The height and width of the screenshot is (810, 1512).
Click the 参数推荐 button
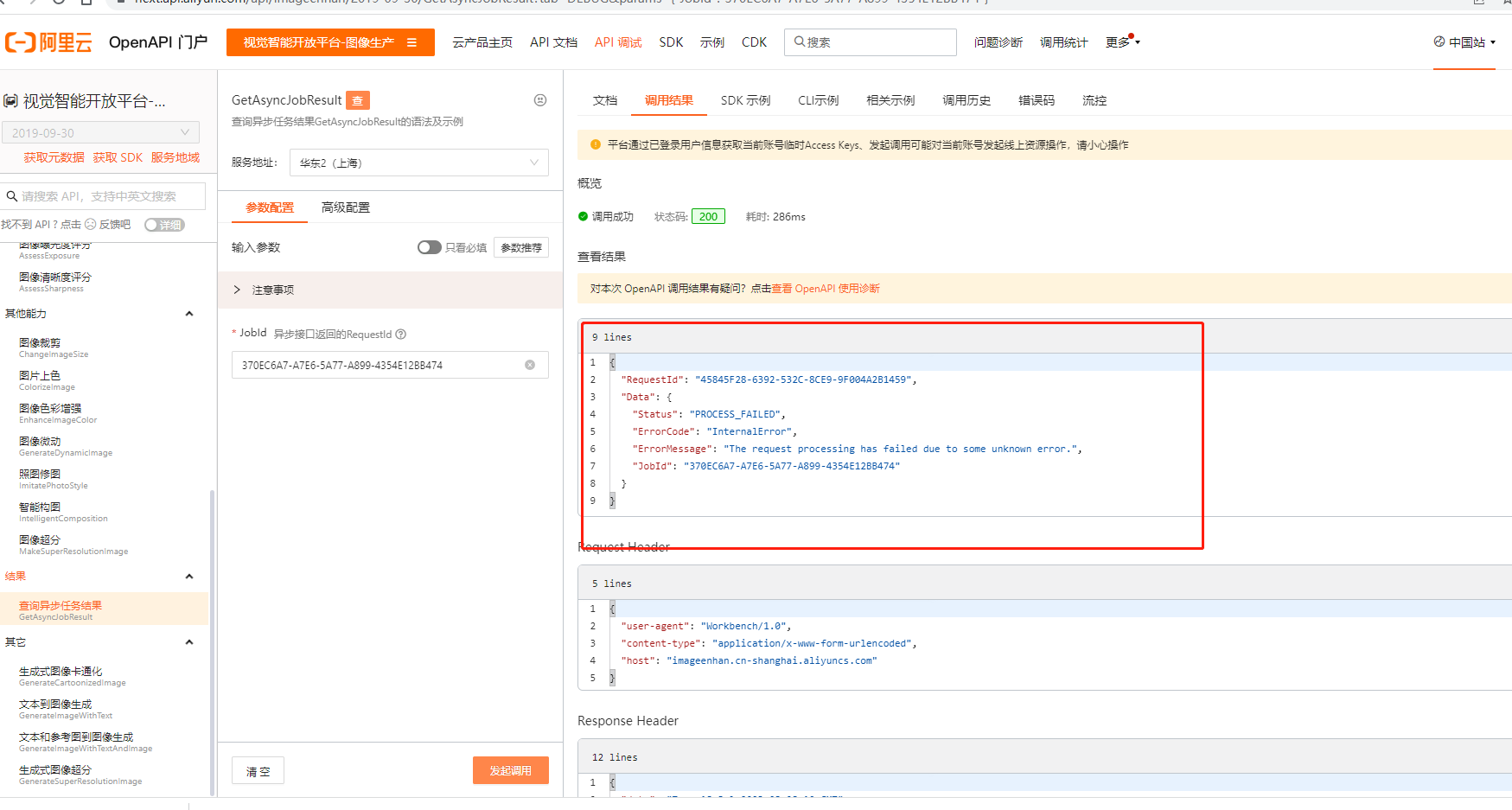[x=521, y=247]
